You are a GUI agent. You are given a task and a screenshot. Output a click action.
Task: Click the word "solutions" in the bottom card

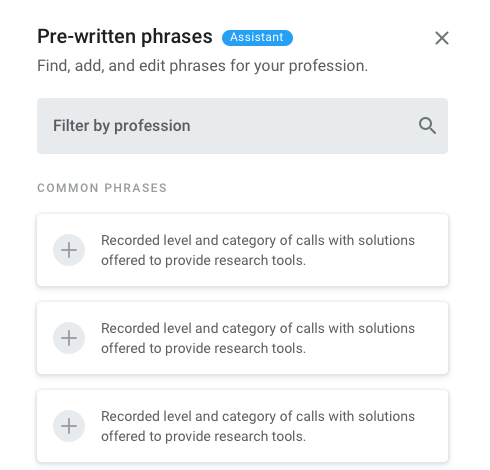click(386, 416)
